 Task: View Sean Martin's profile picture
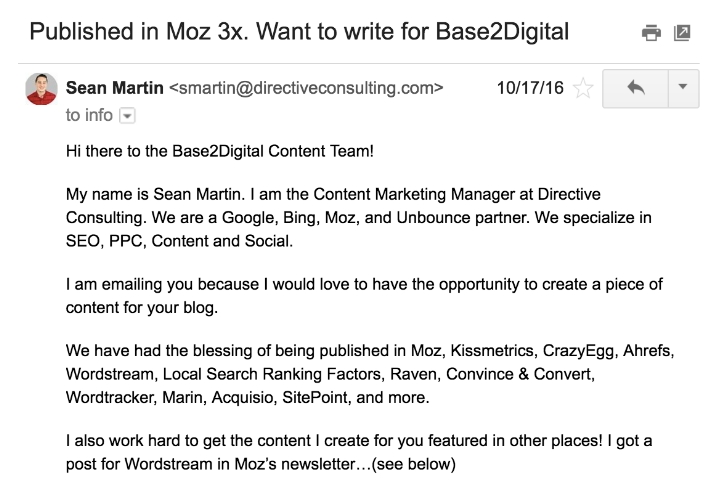[x=41, y=89]
